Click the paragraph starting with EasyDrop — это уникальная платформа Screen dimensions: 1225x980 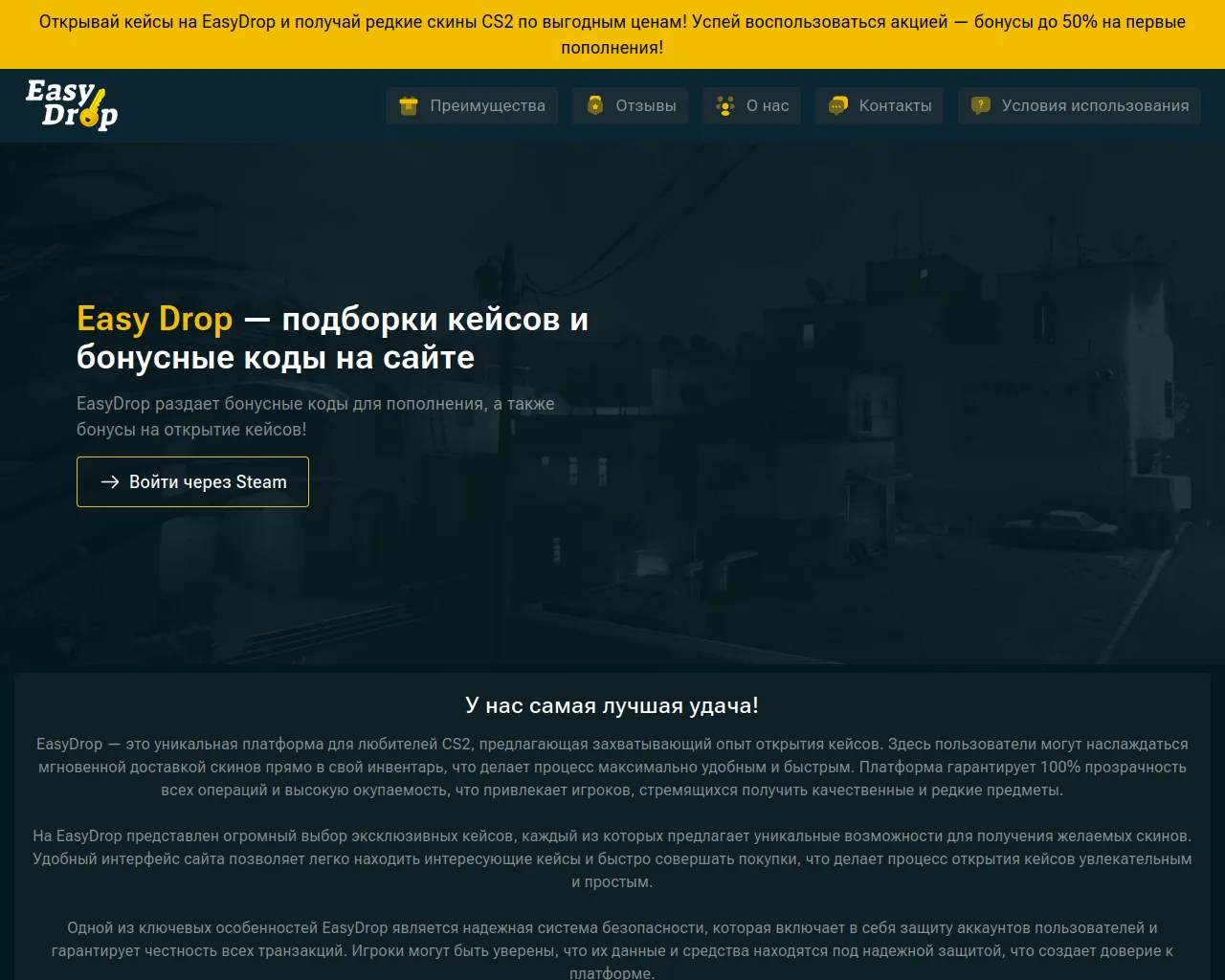pos(612,767)
